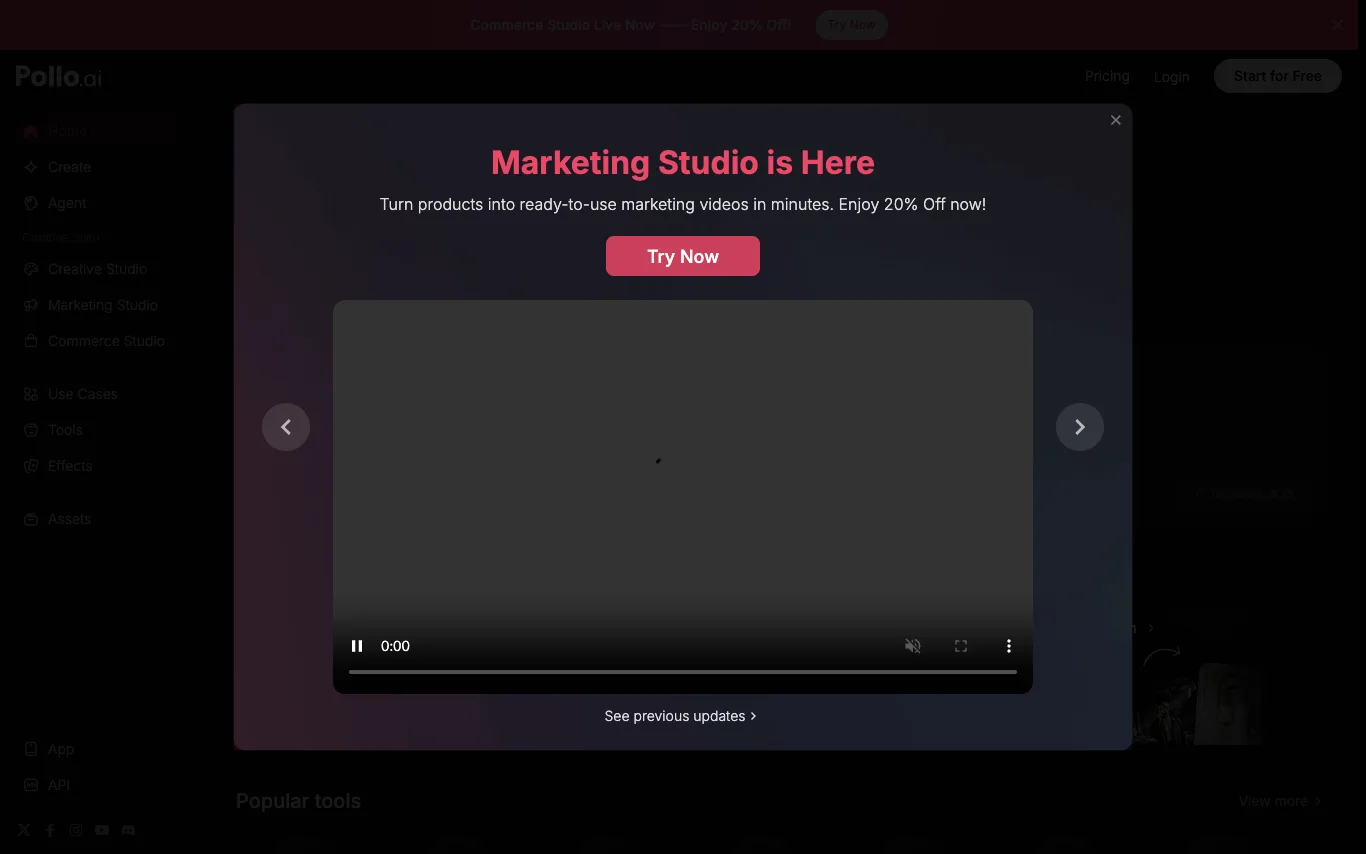The width and height of the screenshot is (1366, 854).
Task: Close the Marketing Studio popup dialog
Action: pyautogui.click(x=1116, y=120)
